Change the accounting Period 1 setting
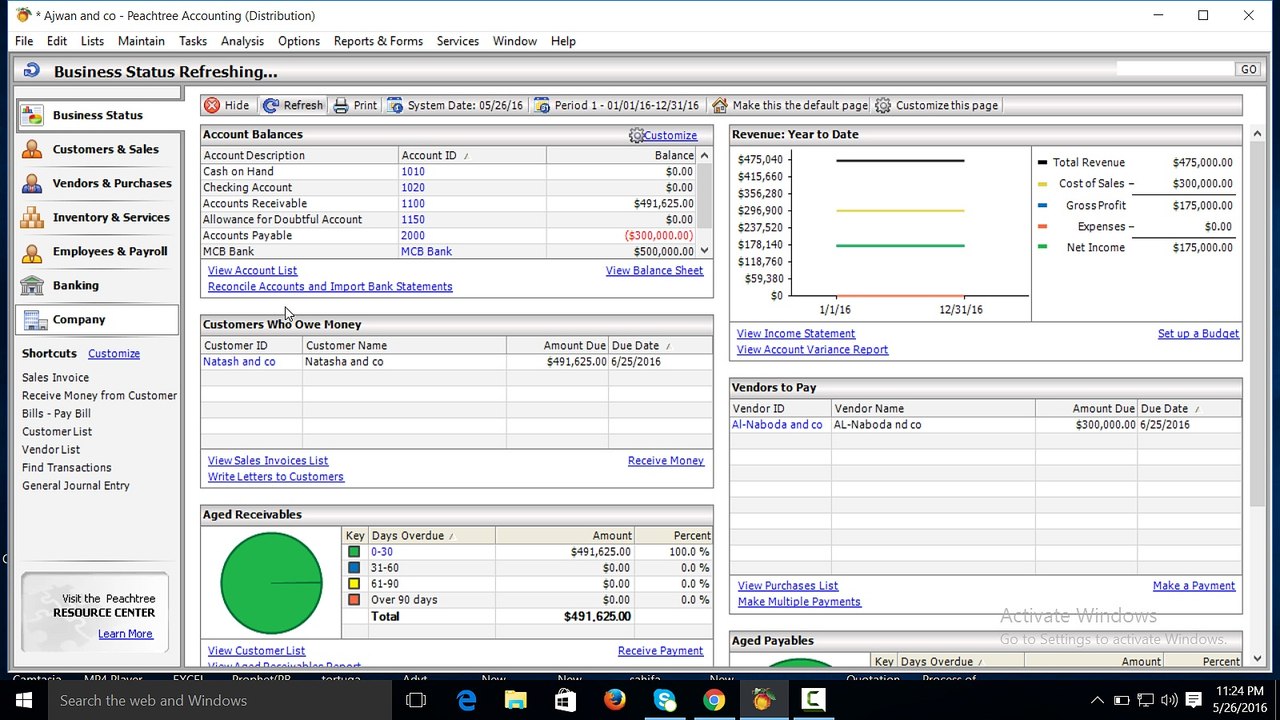Image resolution: width=1280 pixels, height=720 pixels. coord(618,105)
